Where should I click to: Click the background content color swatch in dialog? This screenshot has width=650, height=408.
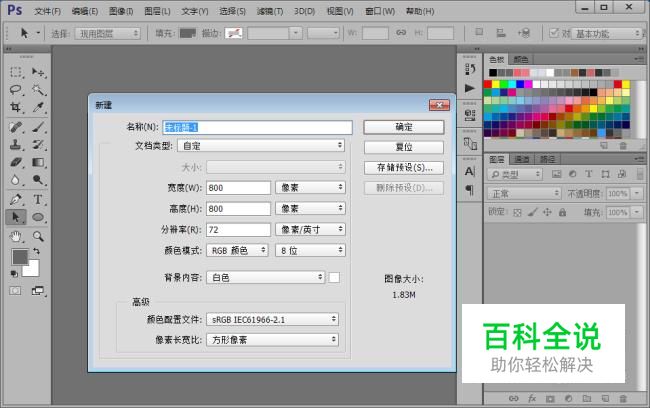tap(334, 277)
